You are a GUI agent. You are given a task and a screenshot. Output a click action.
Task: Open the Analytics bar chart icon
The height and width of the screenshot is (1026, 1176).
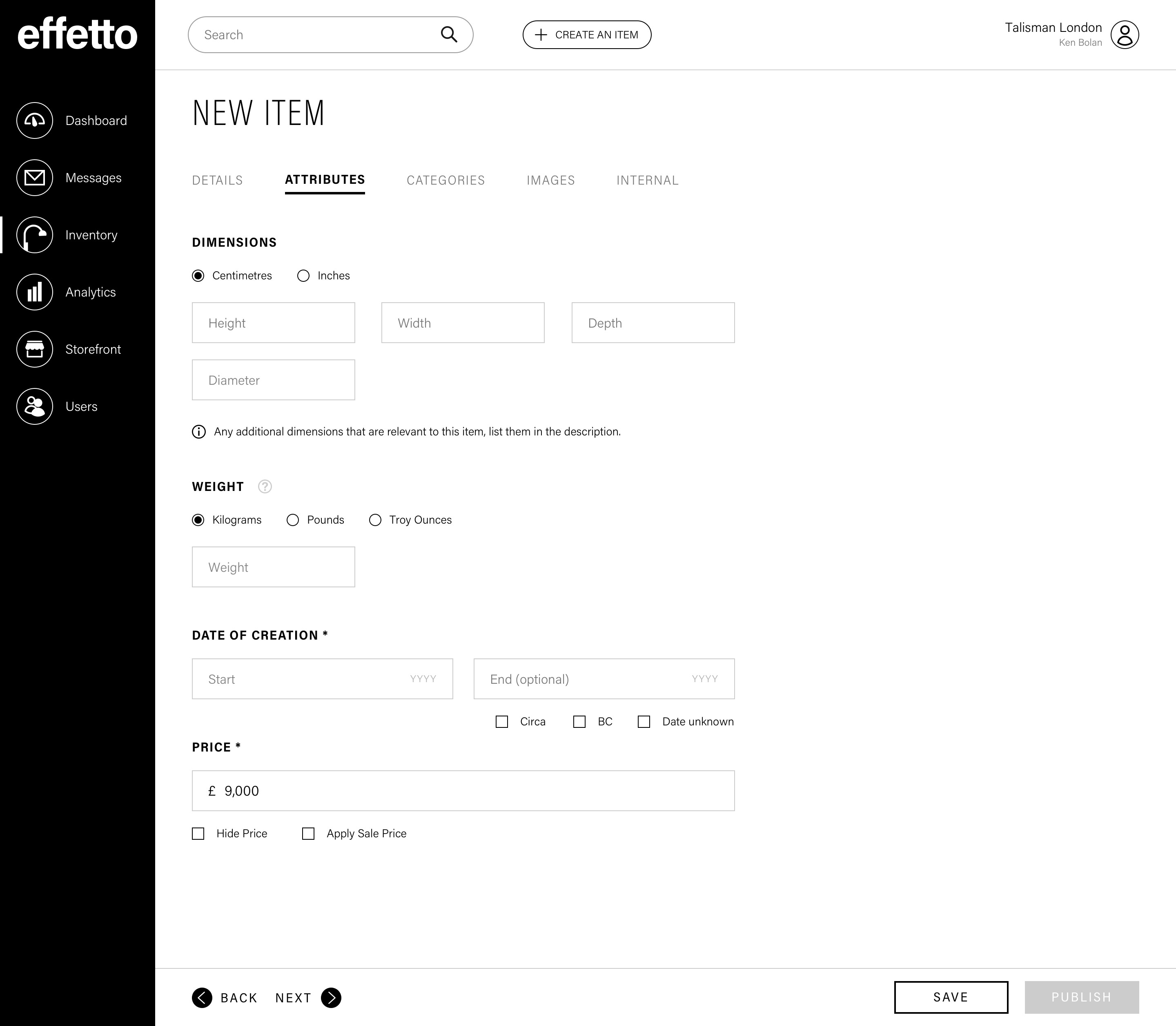[x=35, y=292]
